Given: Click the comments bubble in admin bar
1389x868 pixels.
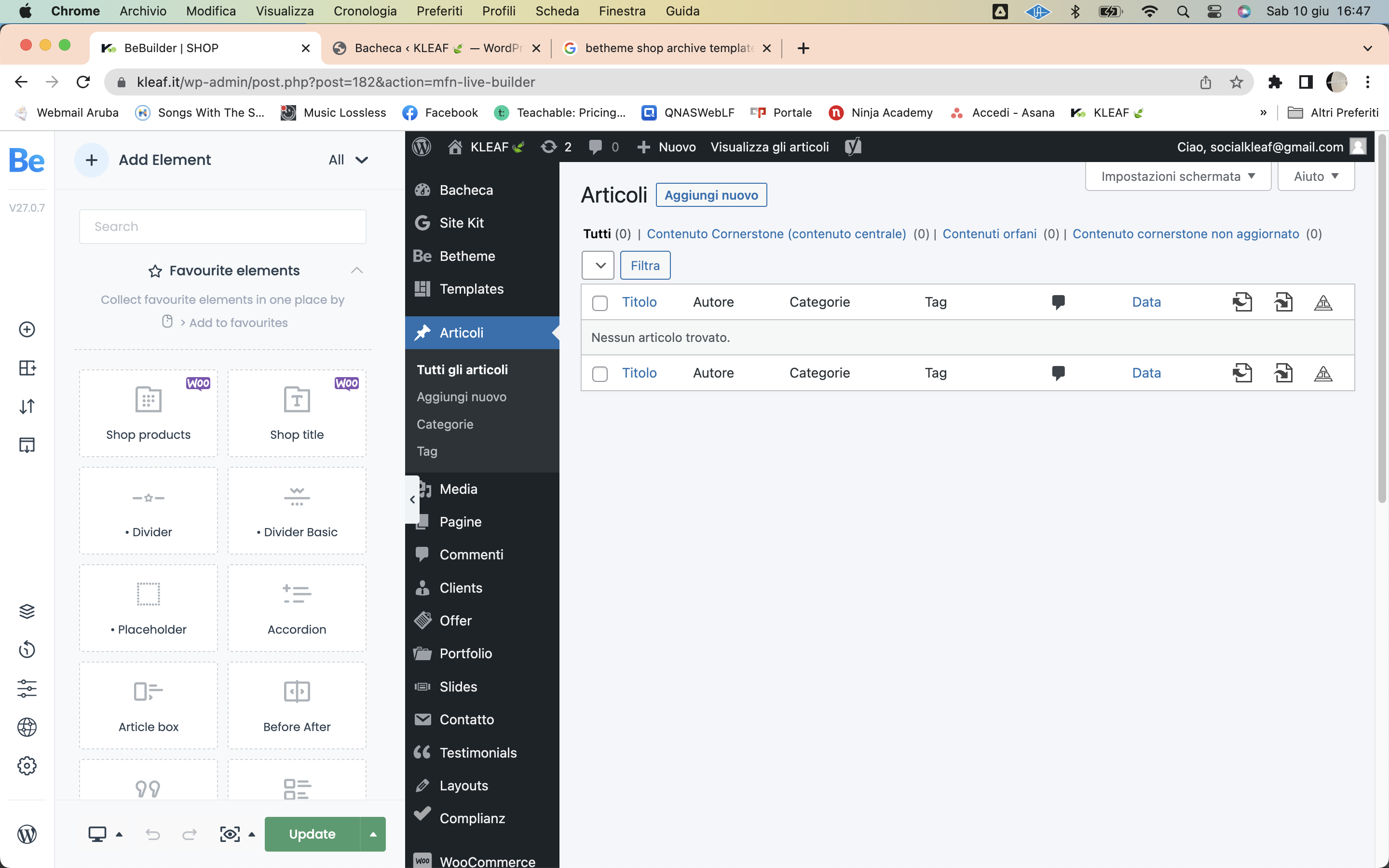Looking at the screenshot, I should pos(604,147).
